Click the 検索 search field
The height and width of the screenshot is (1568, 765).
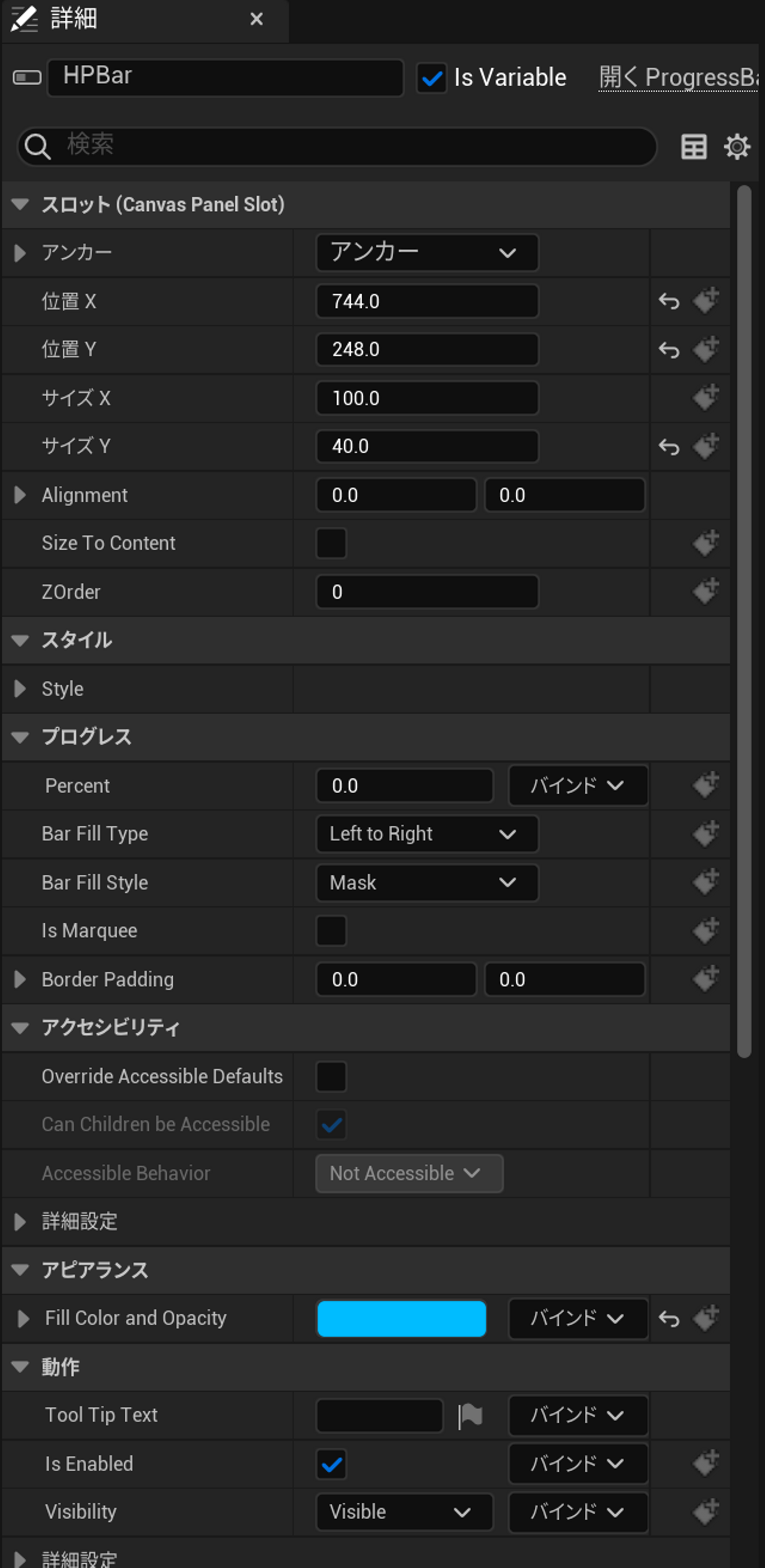(x=353, y=146)
